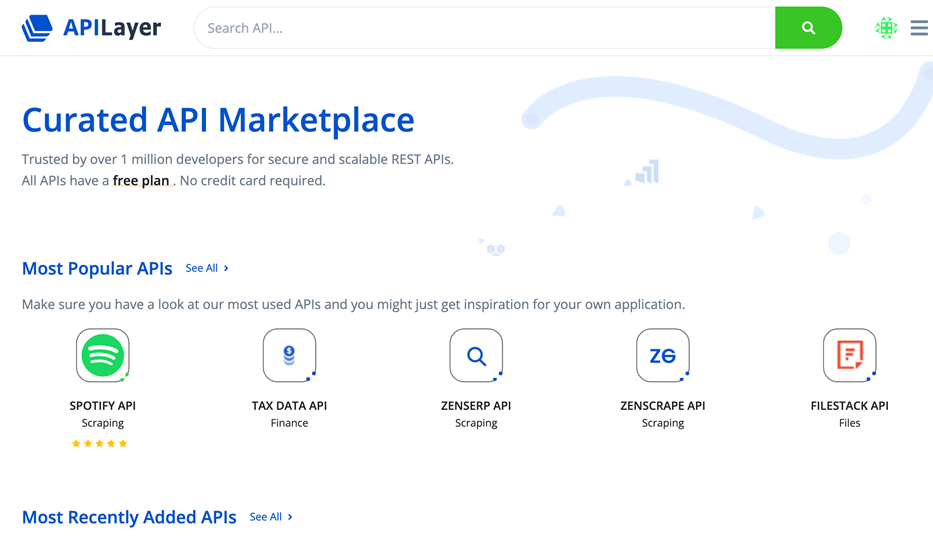Click the Spotify API icon
Viewport: 933px width, 538px height.
pos(102,355)
